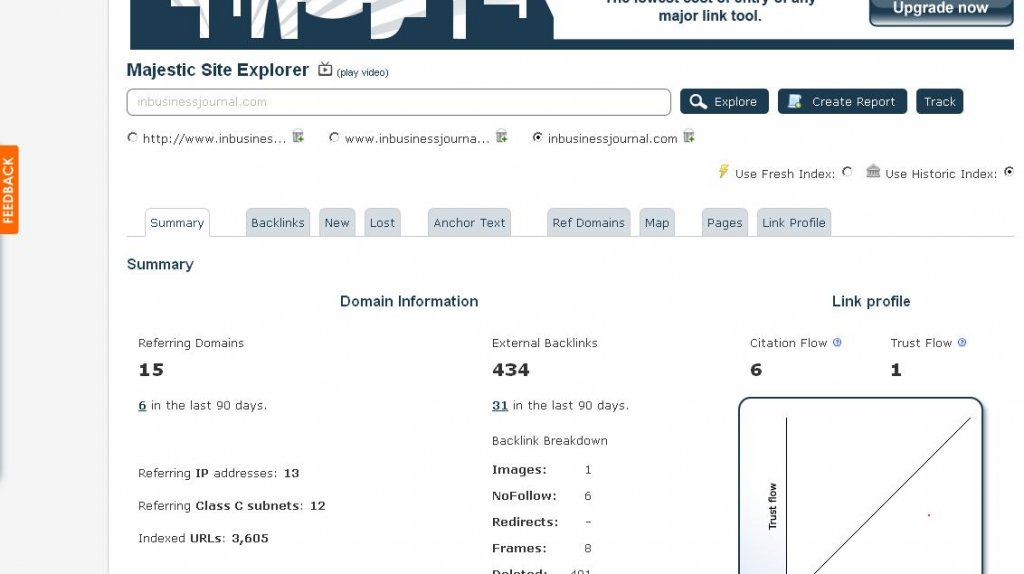Click the Images: 1 breakdown row
This screenshot has width=1024, height=574.
coord(542,470)
